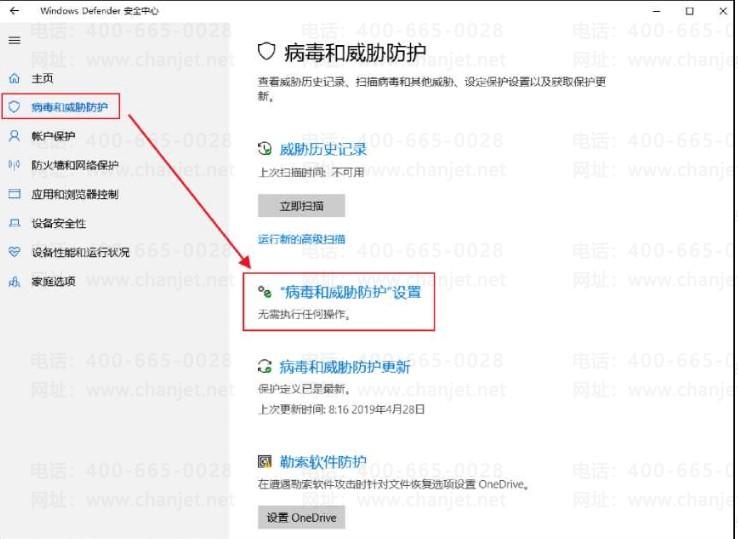Image resolution: width=738 pixels, height=539 pixels.
Task: Click the large shield icon in page heading
Action: click(x=266, y=51)
